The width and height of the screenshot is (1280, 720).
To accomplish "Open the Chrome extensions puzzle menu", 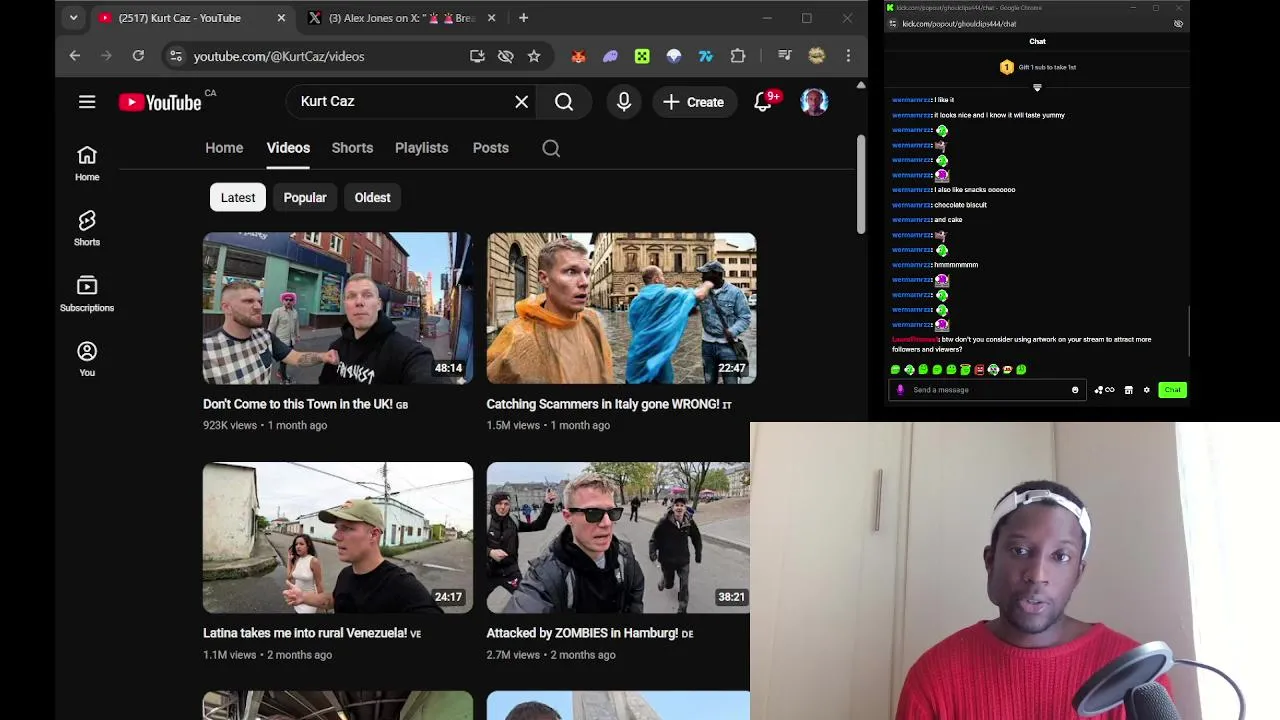I will click(x=738, y=56).
